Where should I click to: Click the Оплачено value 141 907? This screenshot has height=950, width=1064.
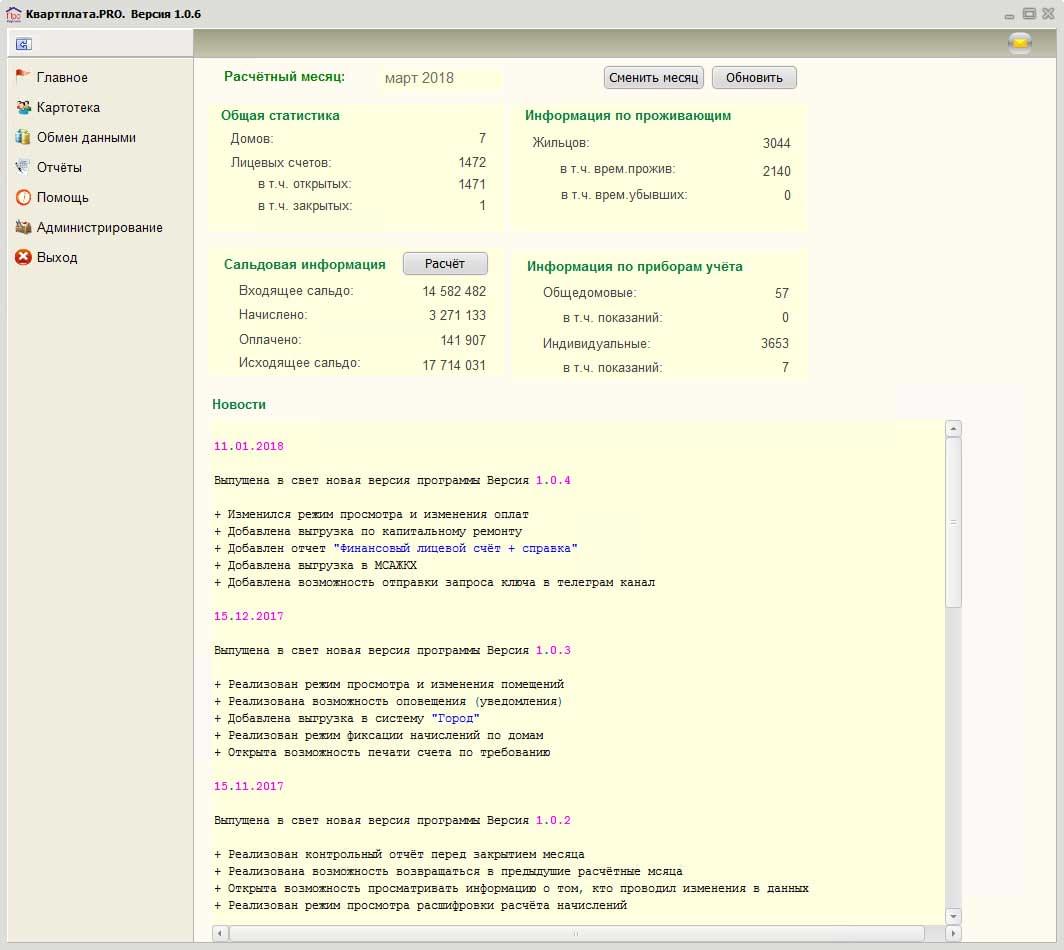[463, 340]
